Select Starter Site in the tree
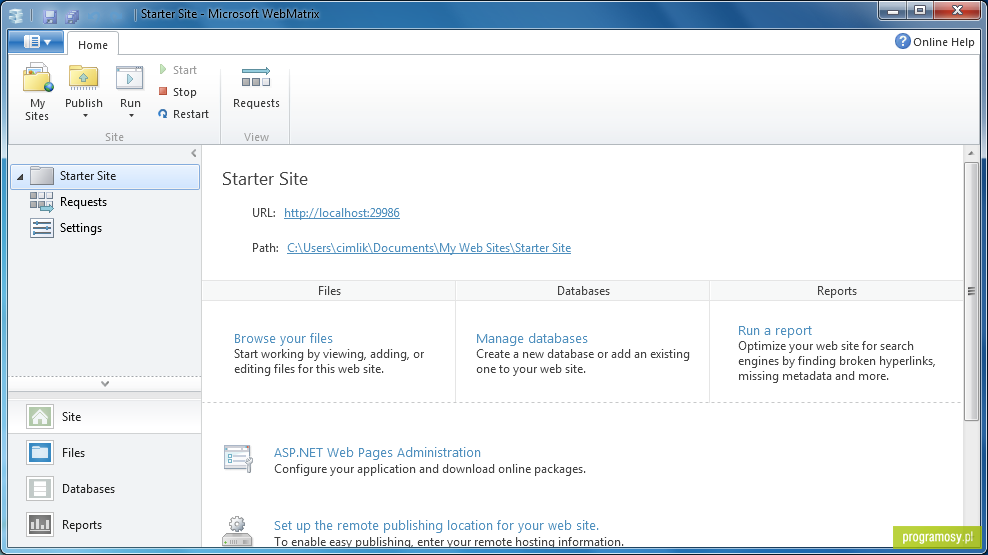This screenshot has width=988, height=555. 105,176
